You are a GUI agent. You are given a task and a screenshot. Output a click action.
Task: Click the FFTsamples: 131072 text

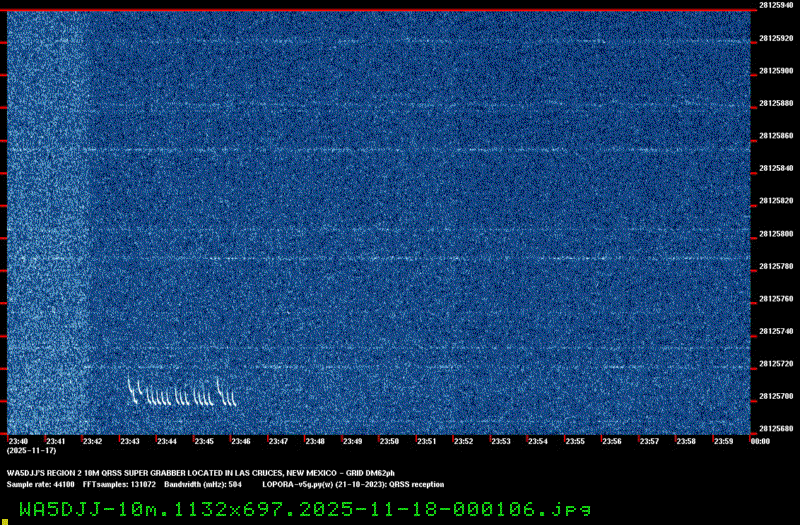point(119,485)
